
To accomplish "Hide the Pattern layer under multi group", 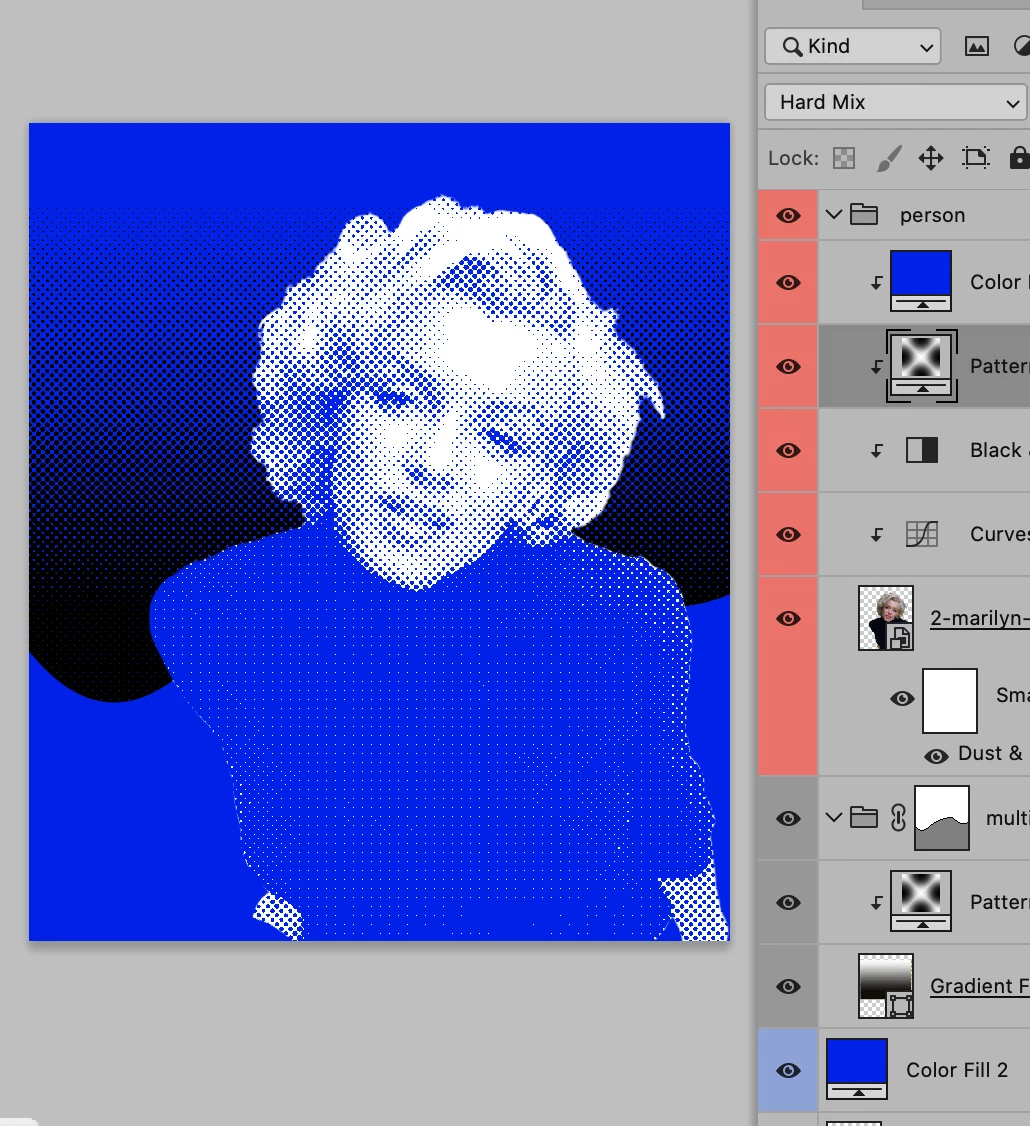I will 788,903.
